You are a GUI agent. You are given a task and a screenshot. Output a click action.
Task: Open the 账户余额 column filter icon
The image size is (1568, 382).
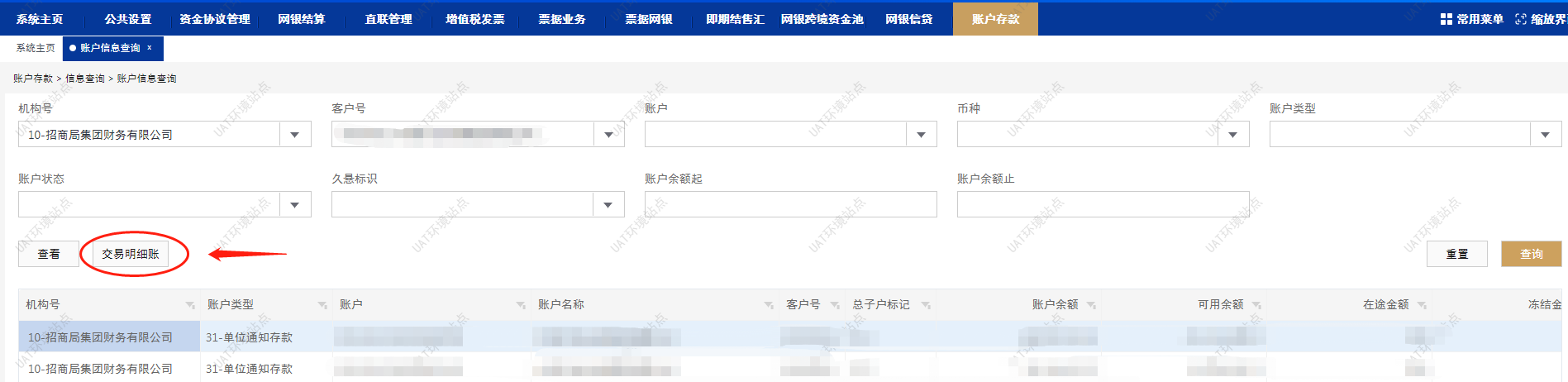(x=1091, y=305)
